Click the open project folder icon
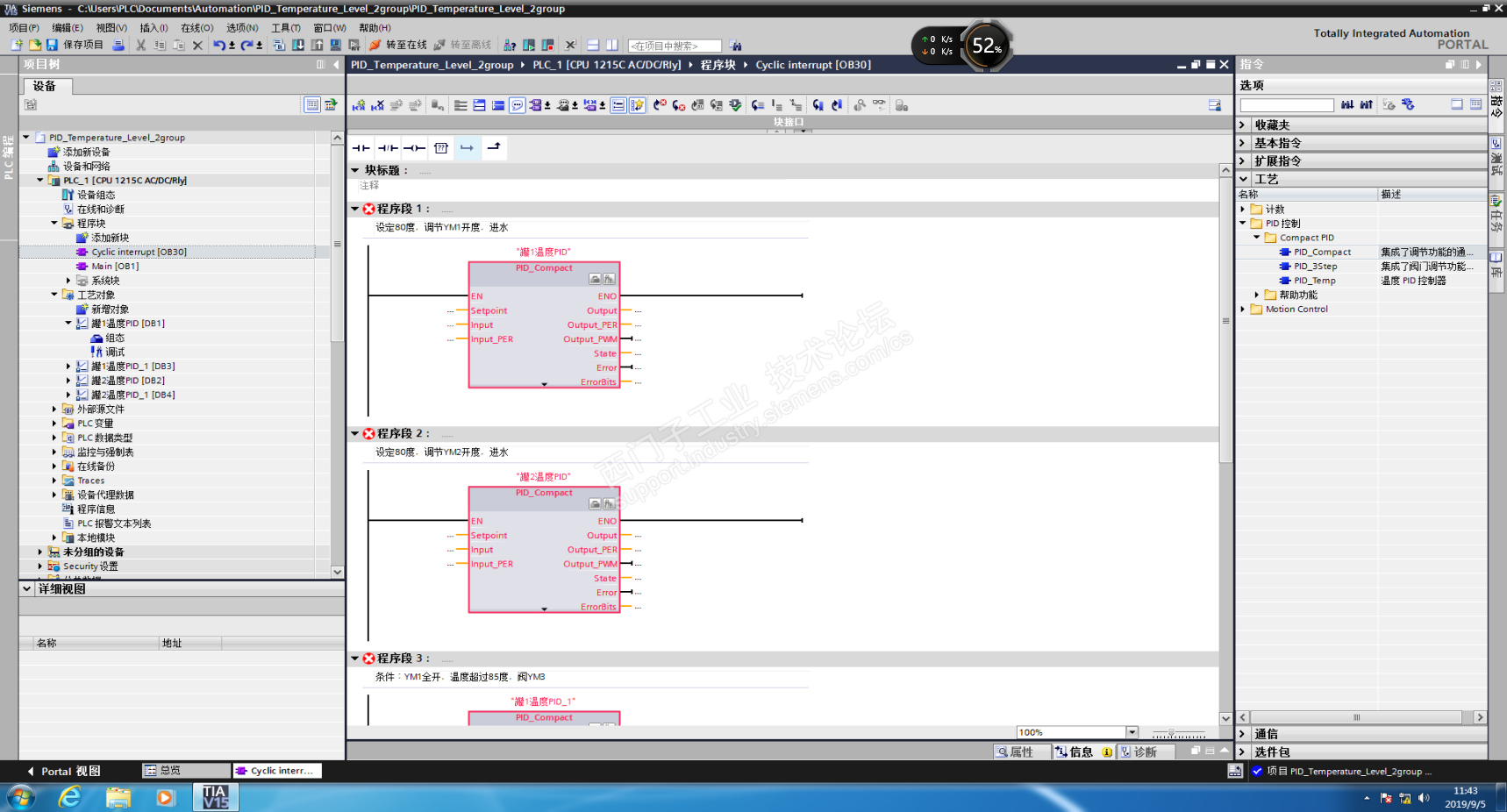The width and height of the screenshot is (1507, 812). click(x=34, y=45)
